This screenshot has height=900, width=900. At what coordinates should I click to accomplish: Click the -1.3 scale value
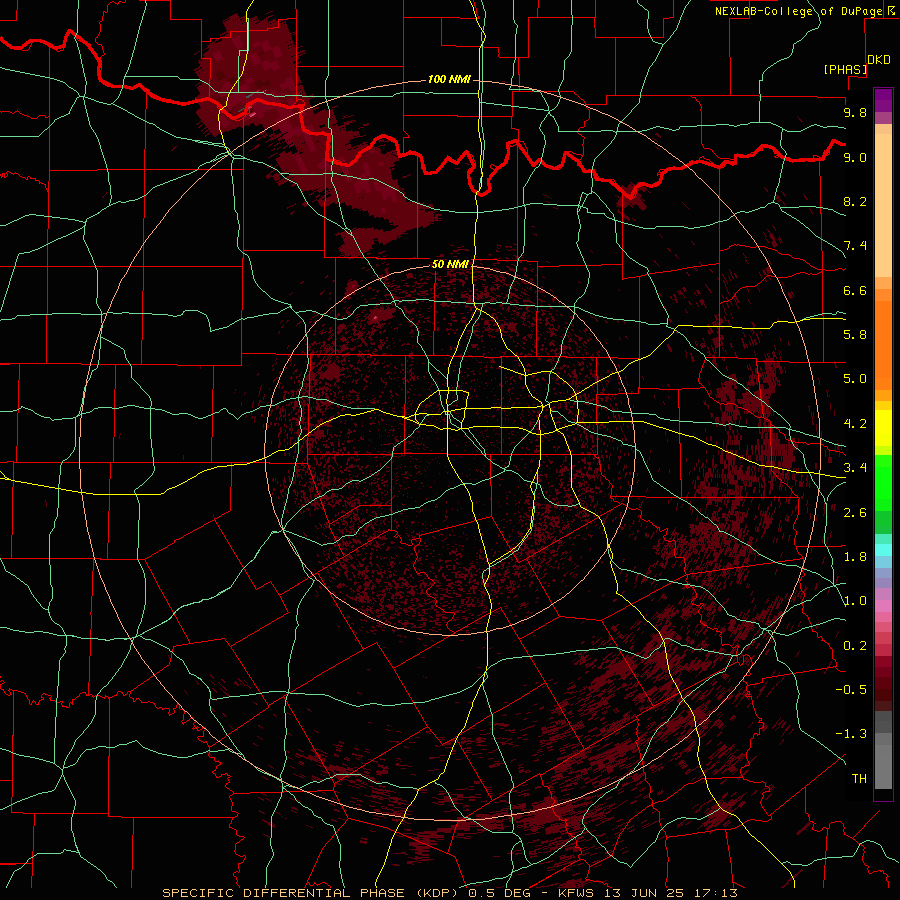(x=851, y=734)
